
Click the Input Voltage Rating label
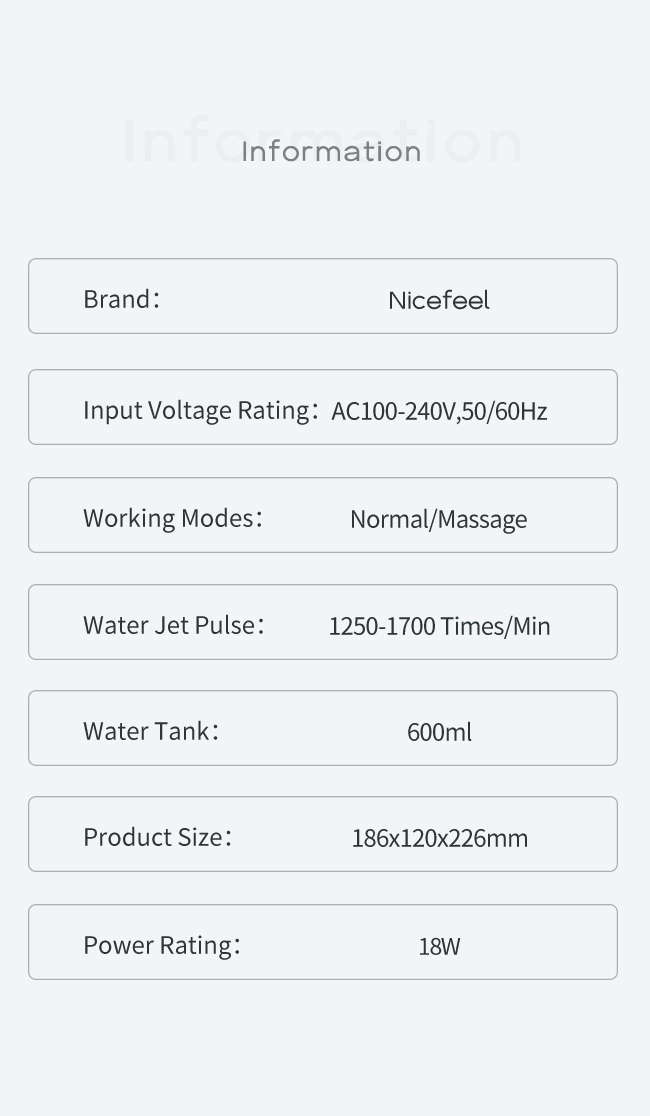199,410
